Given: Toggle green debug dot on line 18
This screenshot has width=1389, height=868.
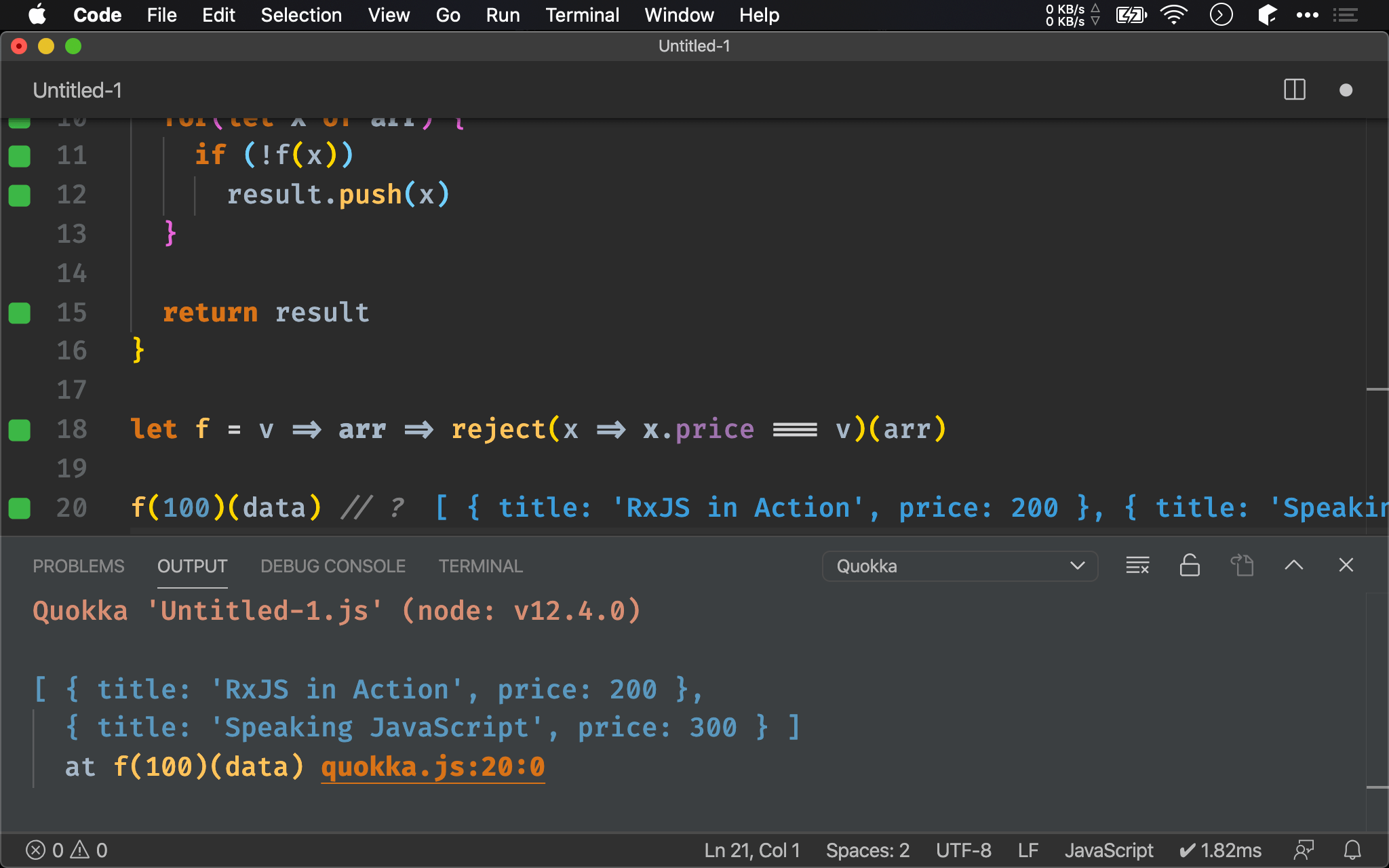Looking at the screenshot, I should tap(20, 429).
